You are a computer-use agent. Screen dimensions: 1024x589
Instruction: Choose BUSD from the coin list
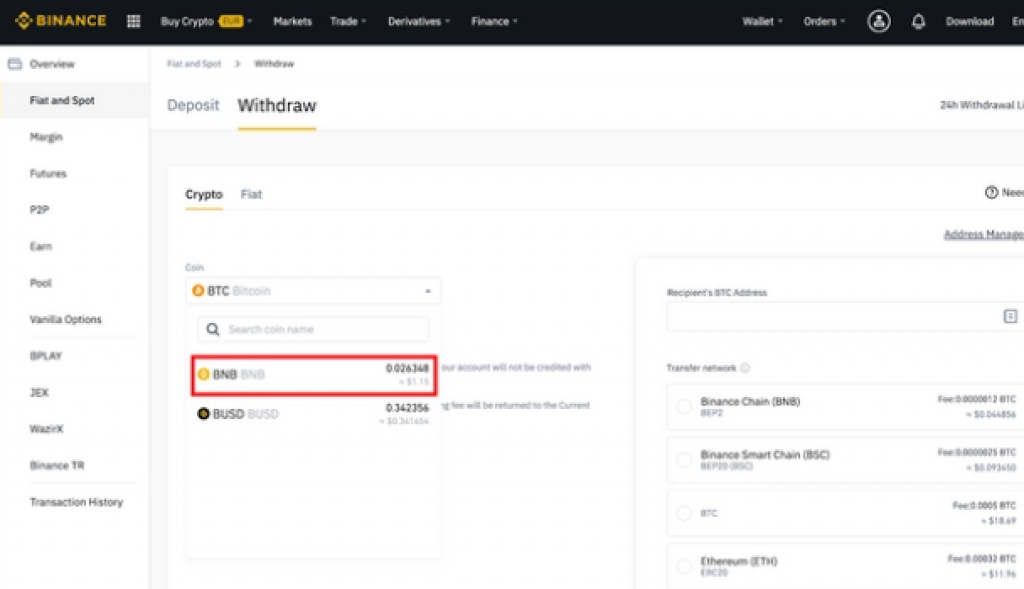[313, 414]
